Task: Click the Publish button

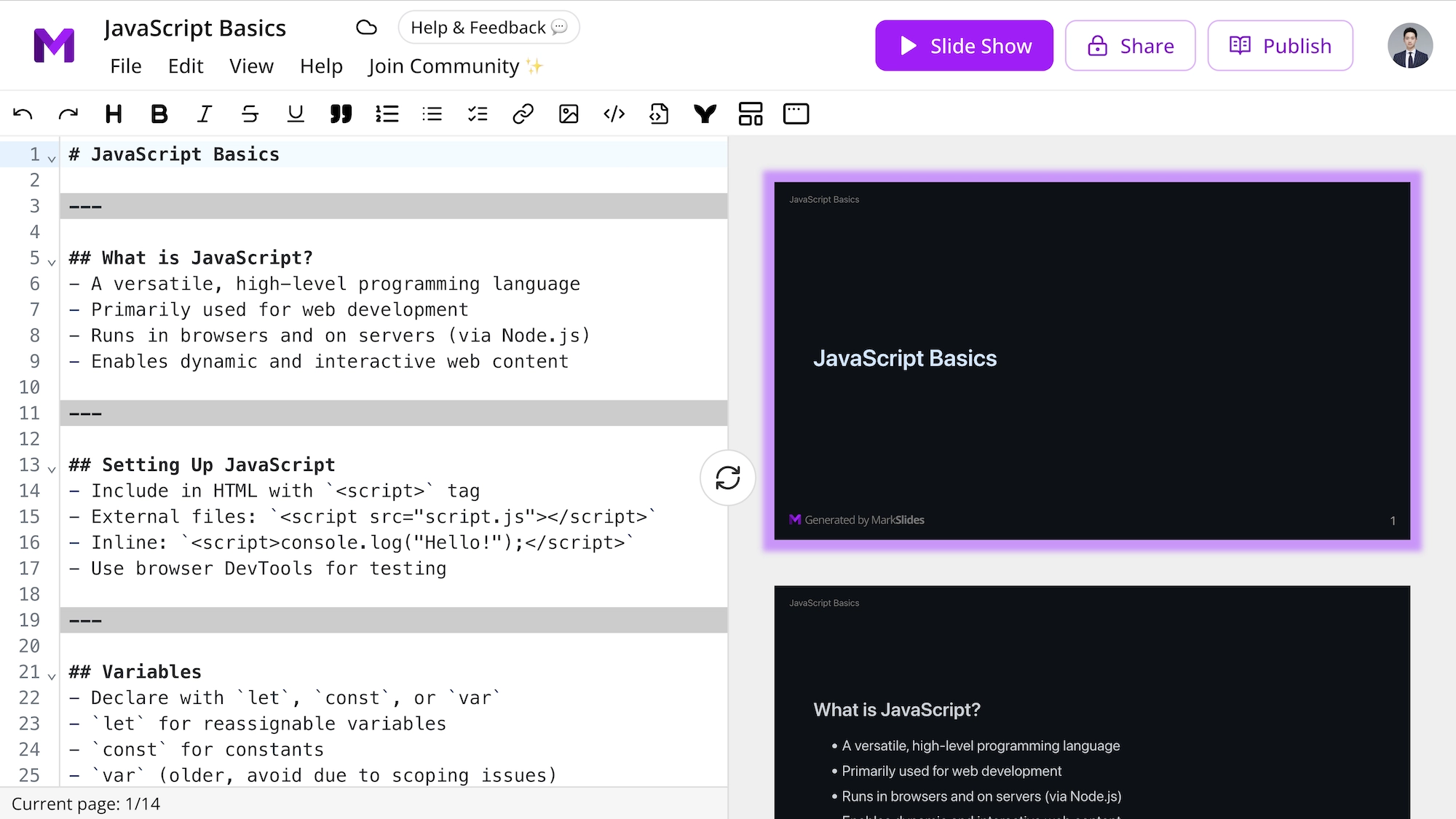Action: pos(1280,46)
